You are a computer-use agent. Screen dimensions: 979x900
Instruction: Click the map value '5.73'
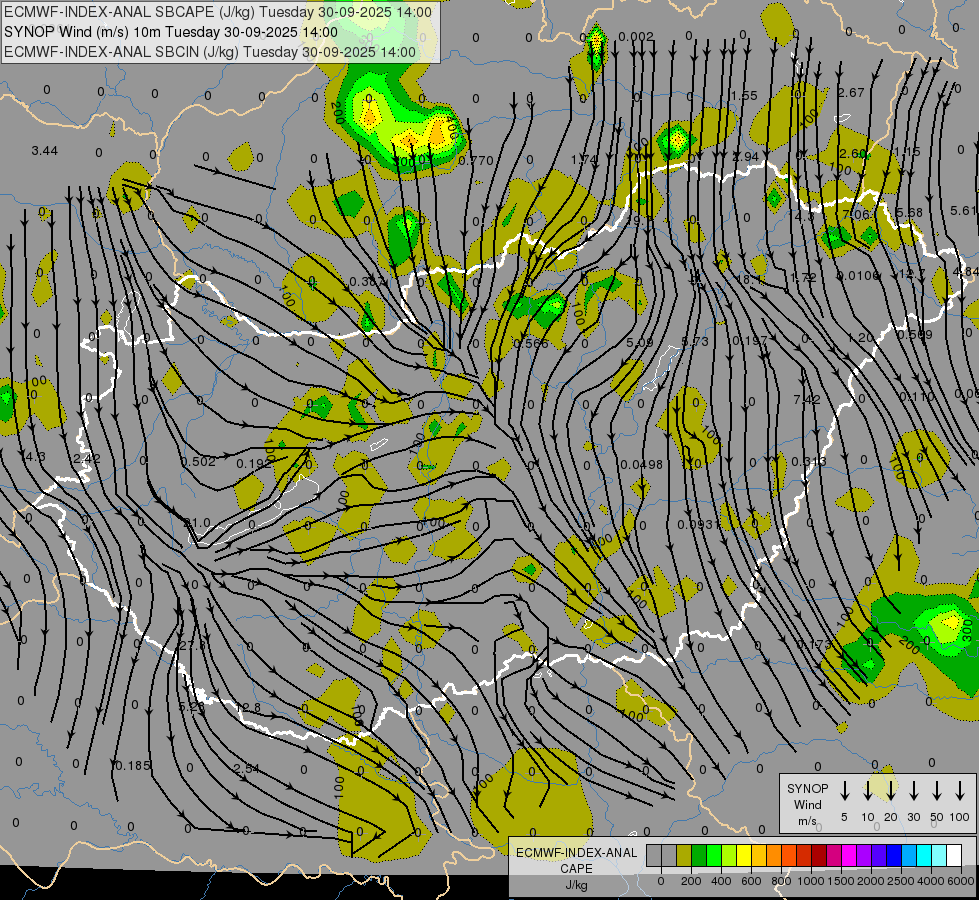[695, 341]
